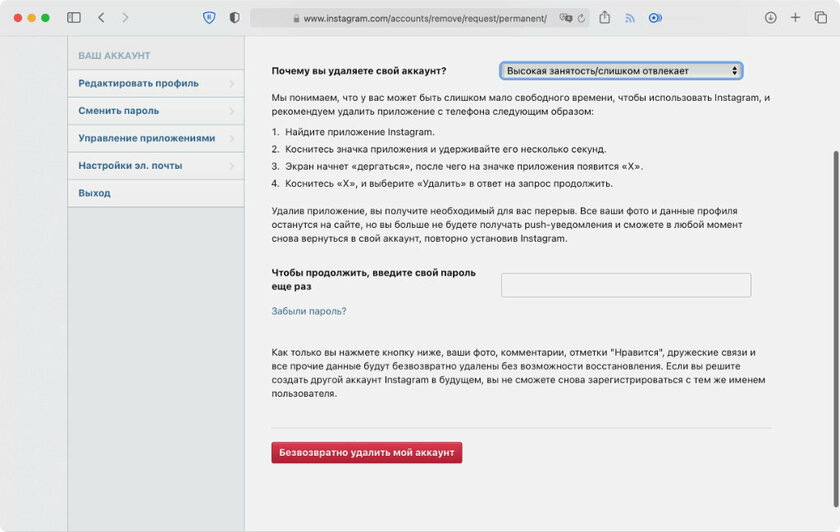Screen dimensions: 840x532
Task: Go to 'Настройки эл. почты'
Action: tap(130, 165)
